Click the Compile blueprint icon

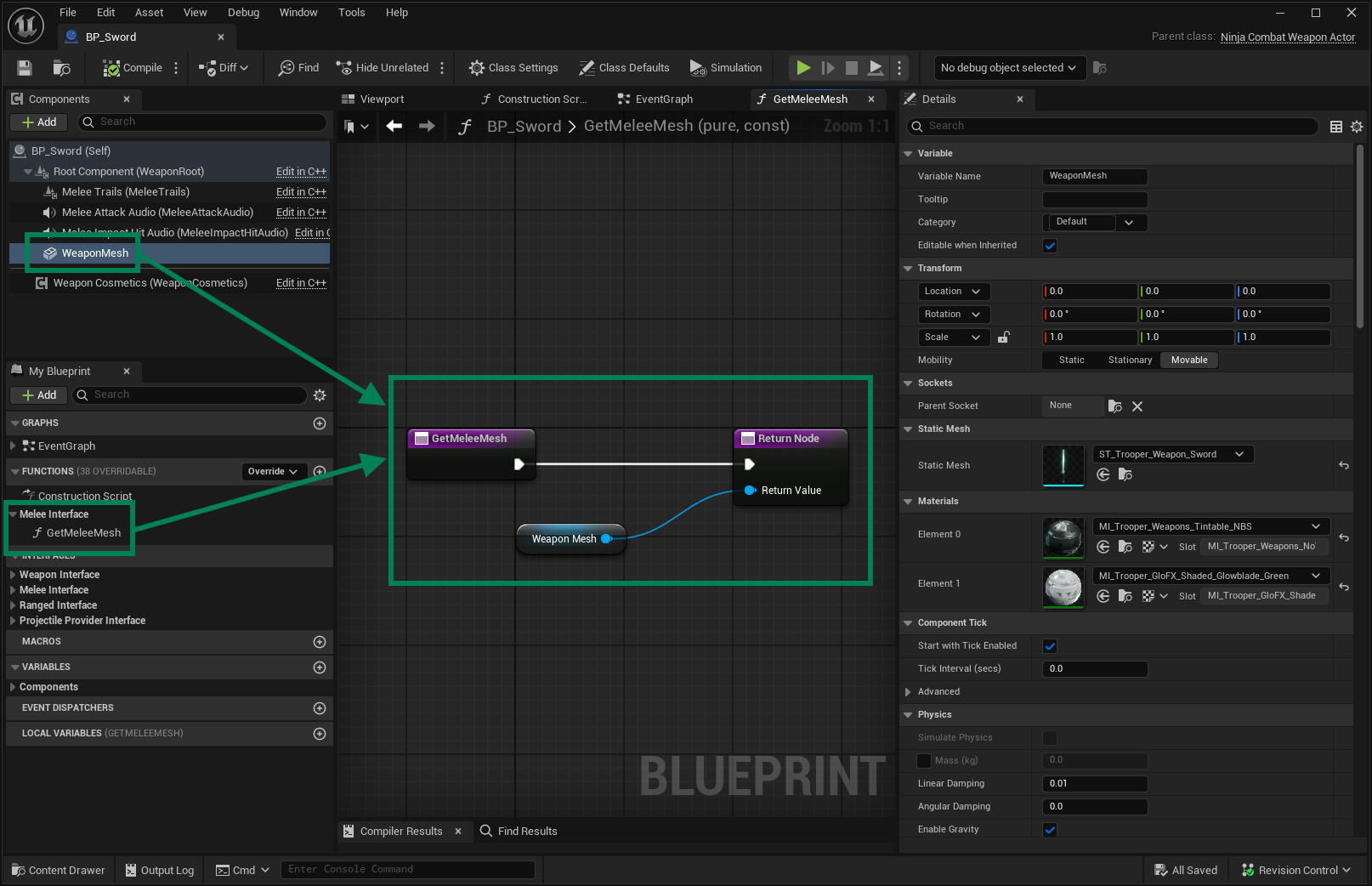coord(112,68)
